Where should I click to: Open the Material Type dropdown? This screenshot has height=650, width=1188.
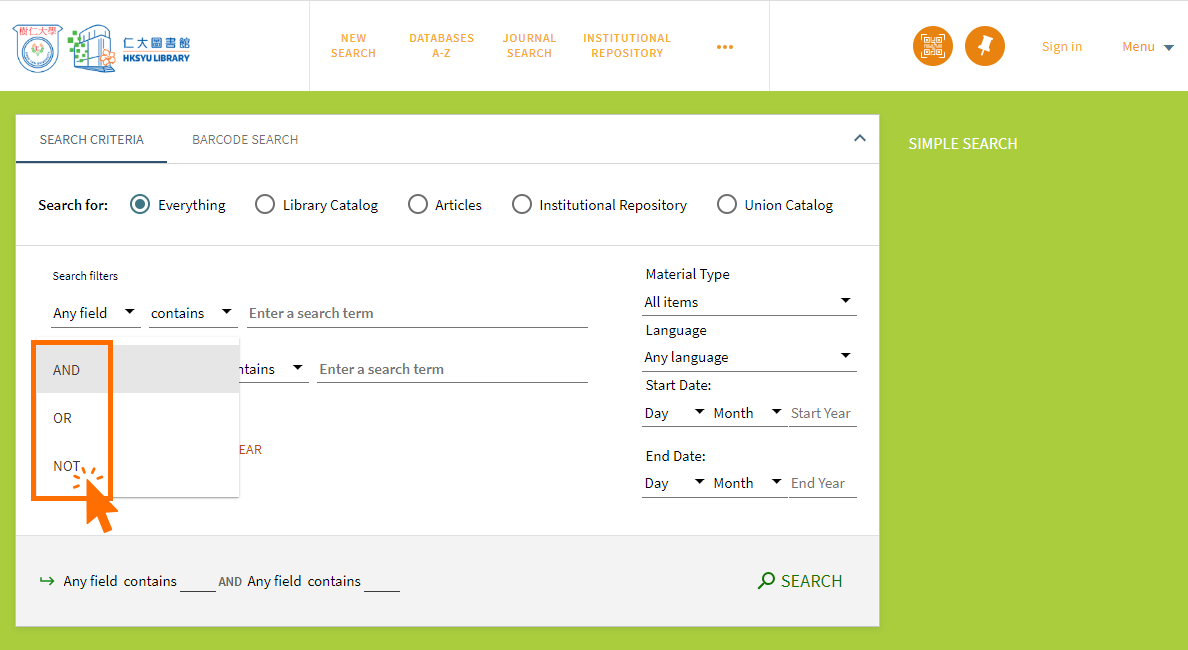(x=749, y=302)
